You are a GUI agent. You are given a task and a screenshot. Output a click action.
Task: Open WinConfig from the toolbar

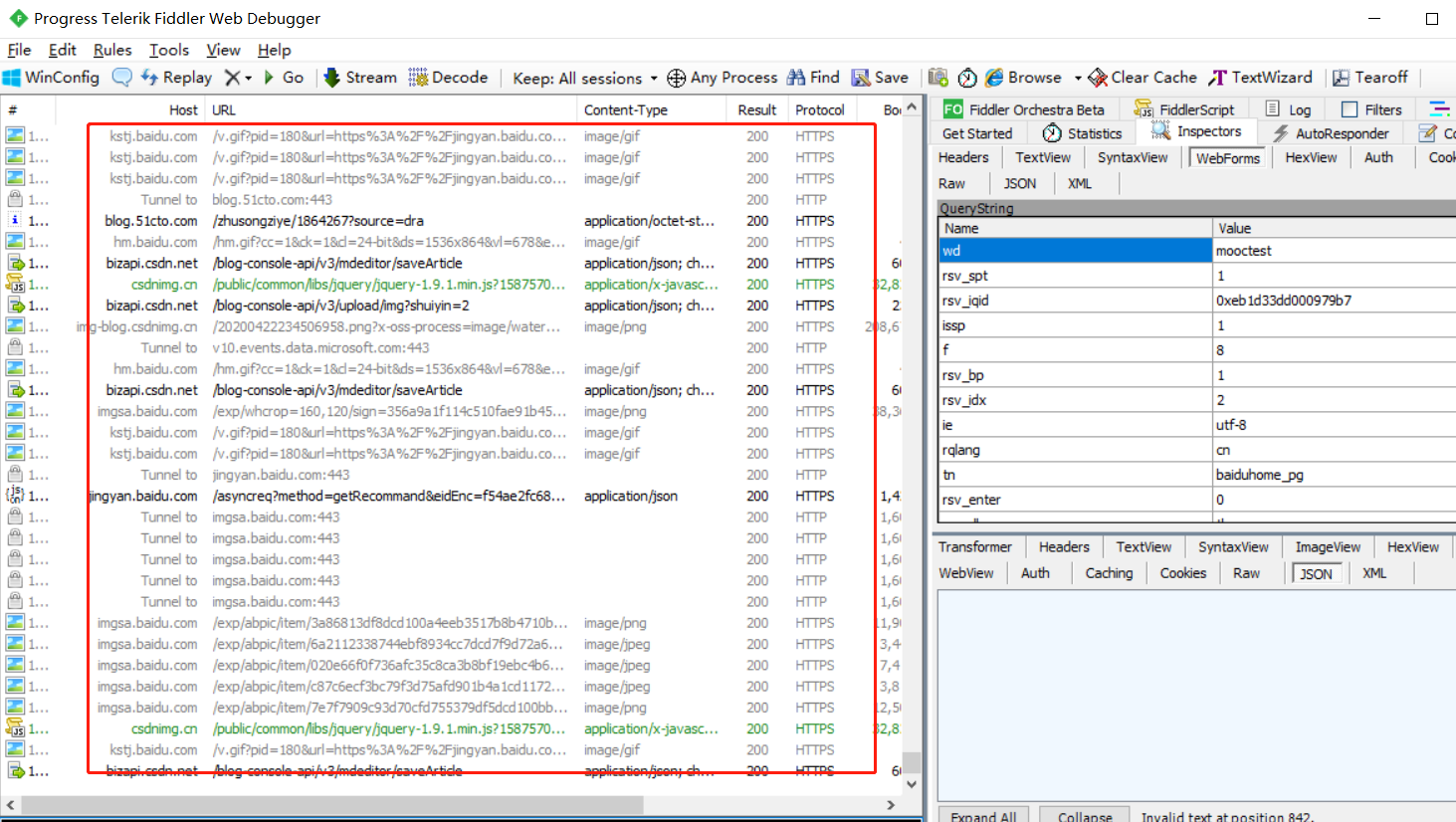click(52, 78)
